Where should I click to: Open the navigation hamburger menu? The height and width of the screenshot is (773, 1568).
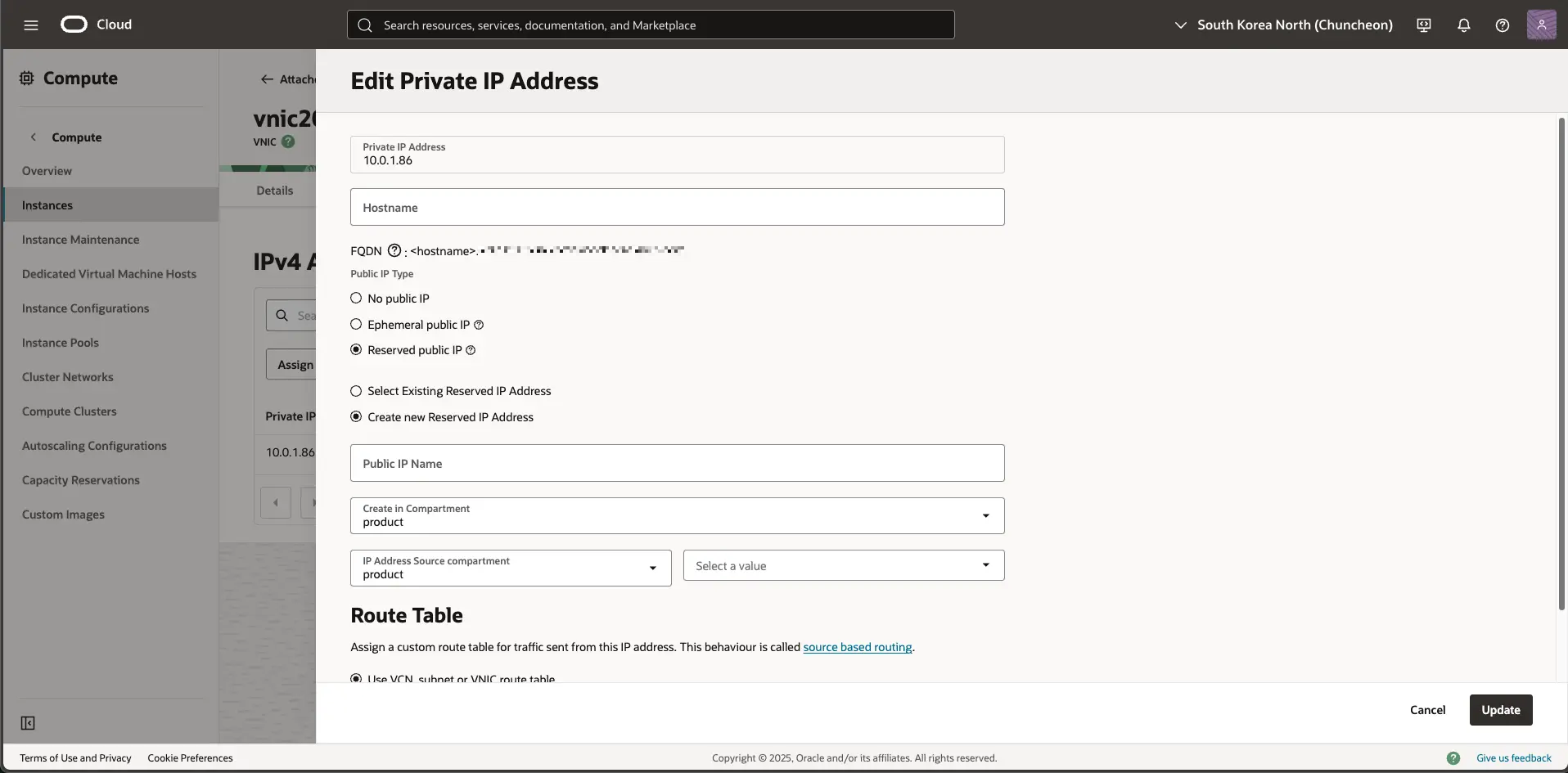click(x=30, y=25)
